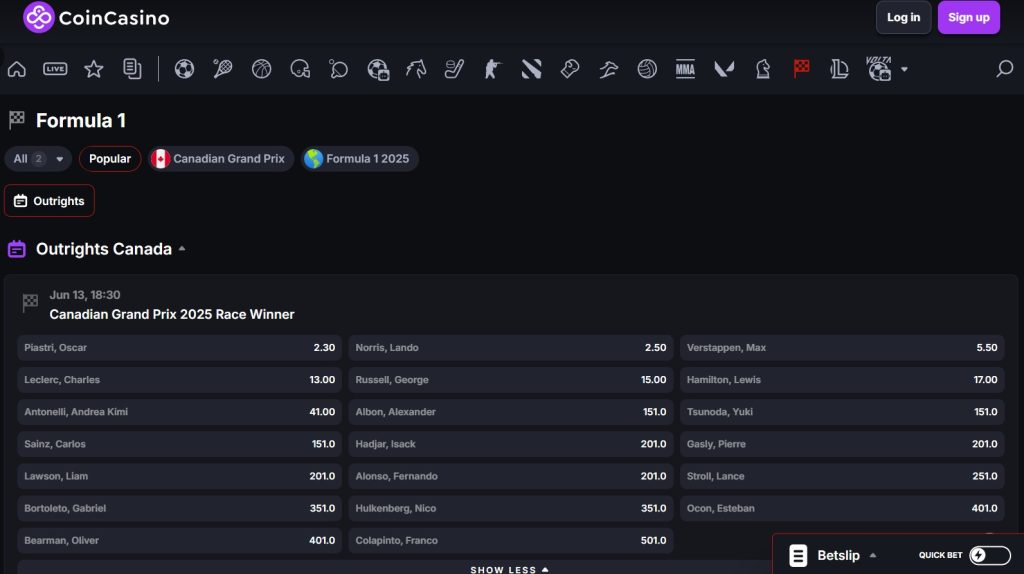This screenshot has width=1024, height=574.
Task: Open the All 2 filter dropdown
Action: (x=38, y=159)
